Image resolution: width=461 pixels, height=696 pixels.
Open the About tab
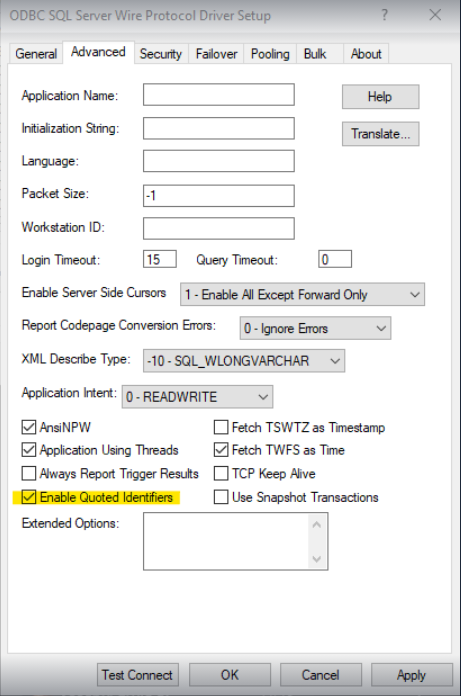[x=366, y=54]
